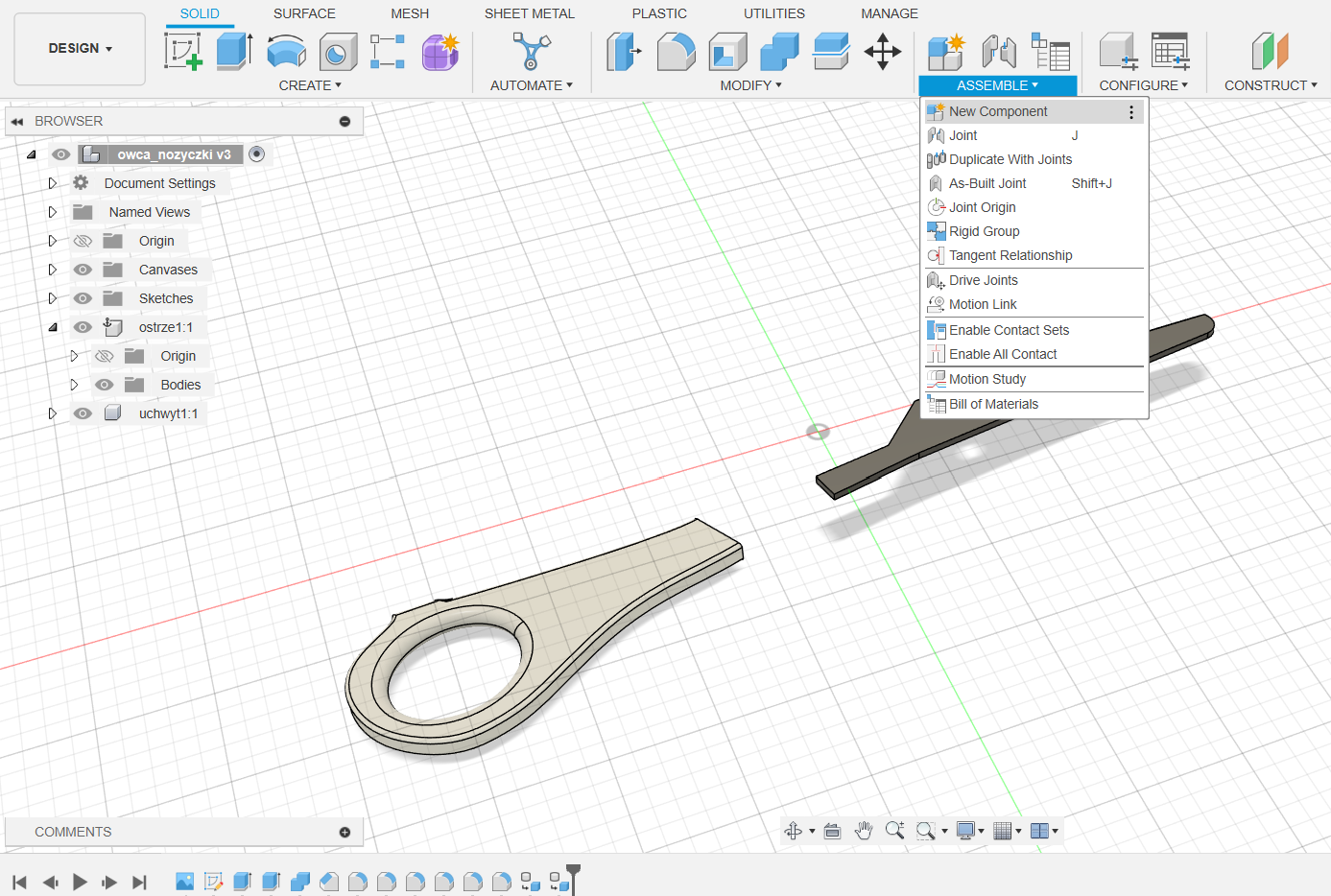Image resolution: width=1331 pixels, height=896 pixels.
Task: Click the Hole tool icon
Action: click(337, 52)
